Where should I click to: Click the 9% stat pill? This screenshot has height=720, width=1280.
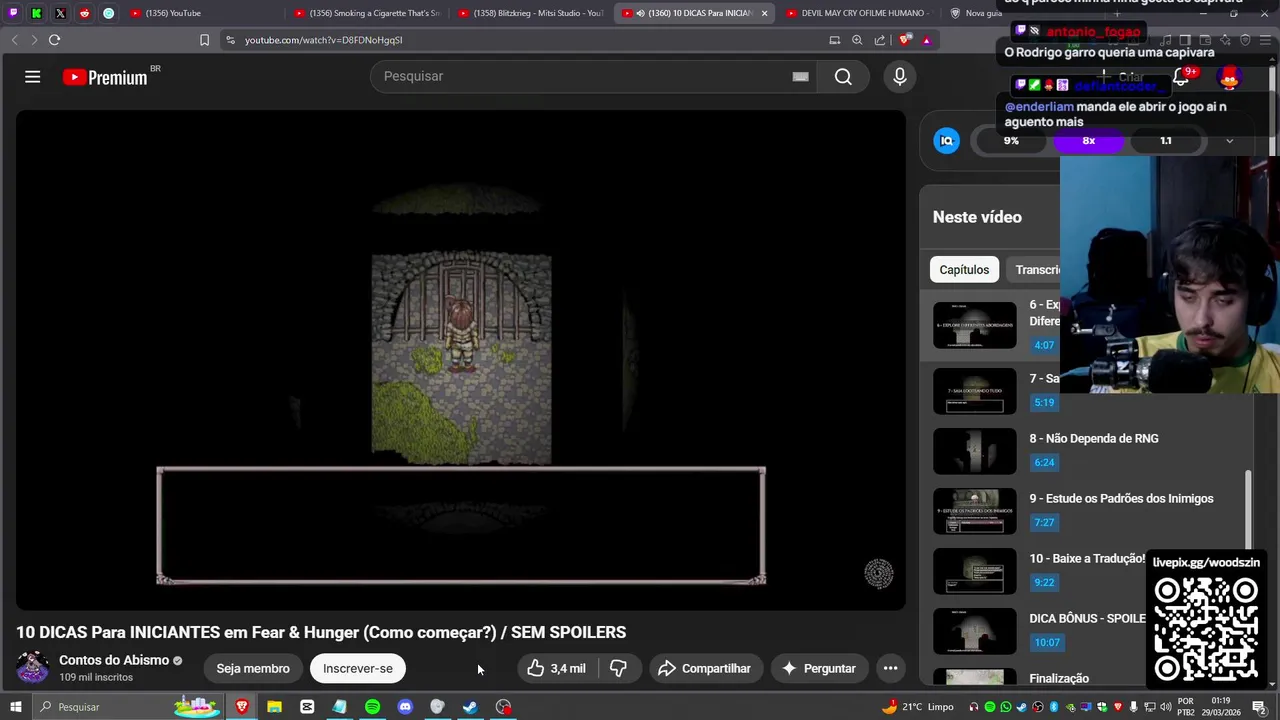click(1011, 141)
